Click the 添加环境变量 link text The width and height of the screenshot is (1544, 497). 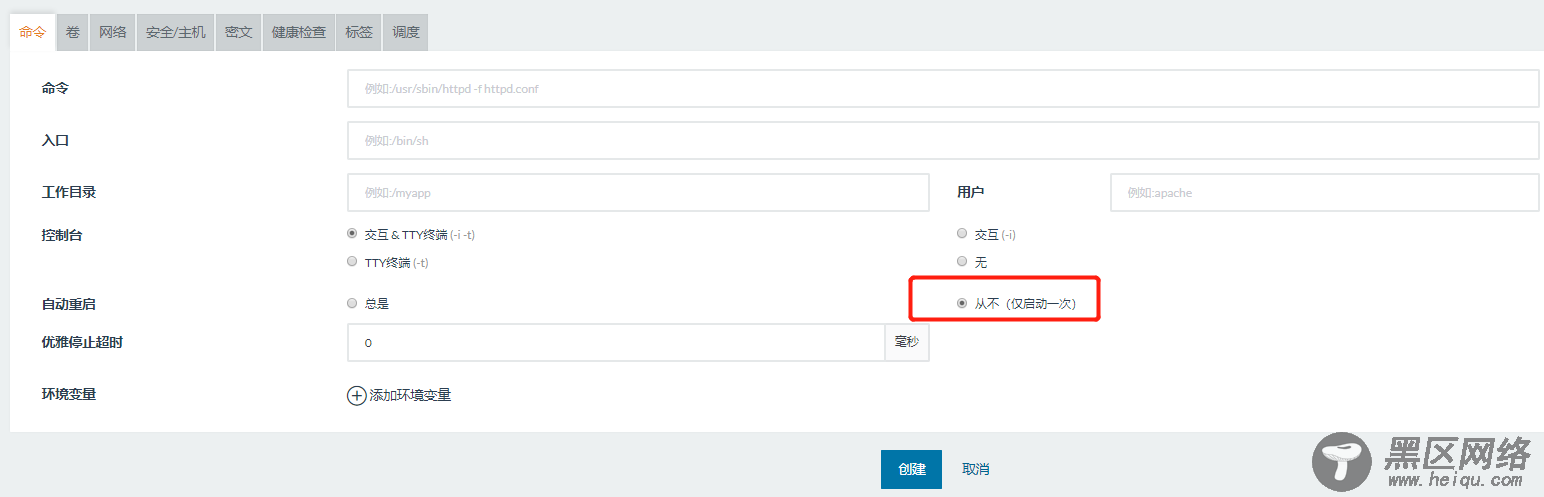pos(410,395)
